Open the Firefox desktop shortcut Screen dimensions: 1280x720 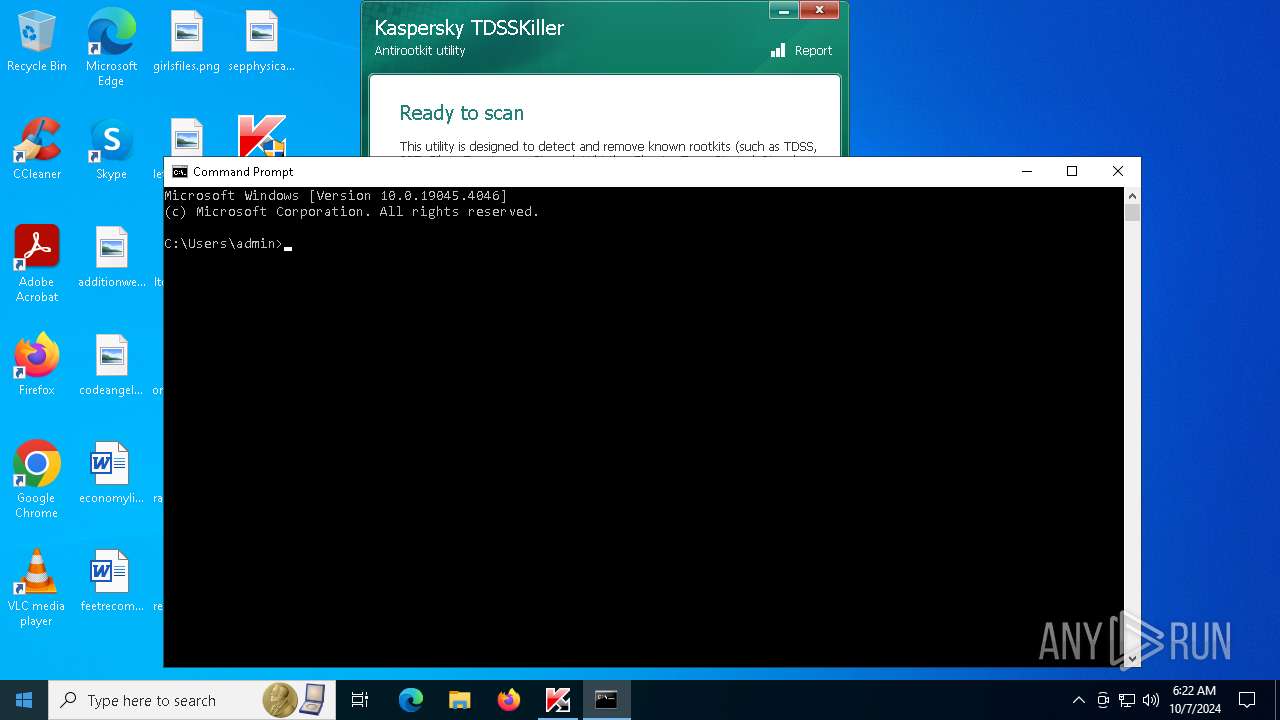(x=37, y=365)
